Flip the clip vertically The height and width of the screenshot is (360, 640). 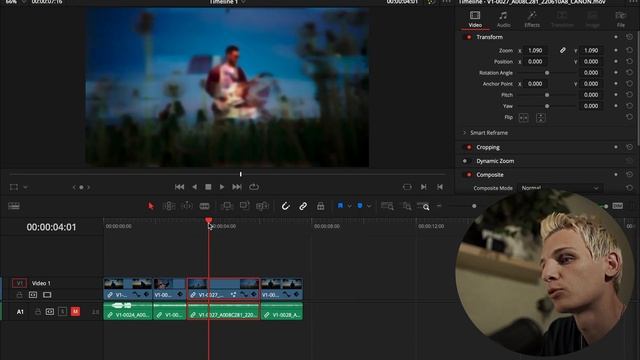[x=540, y=118]
